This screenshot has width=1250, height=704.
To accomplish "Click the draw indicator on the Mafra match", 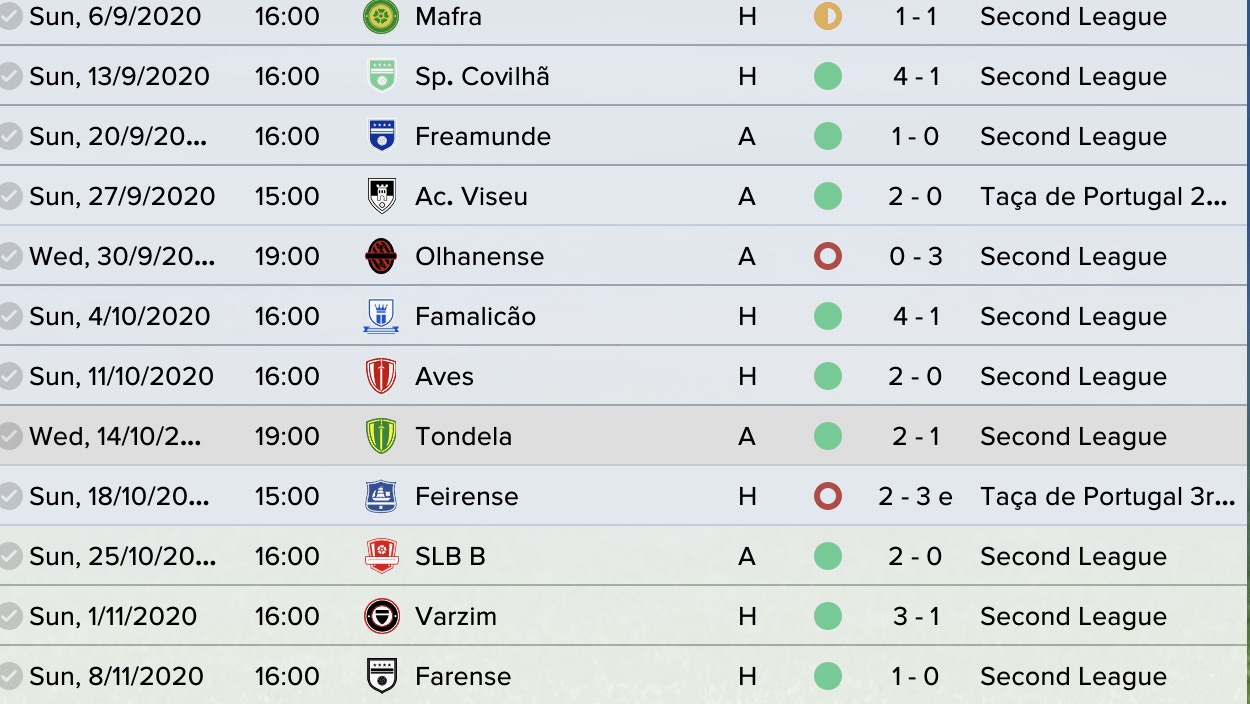I will coord(828,17).
